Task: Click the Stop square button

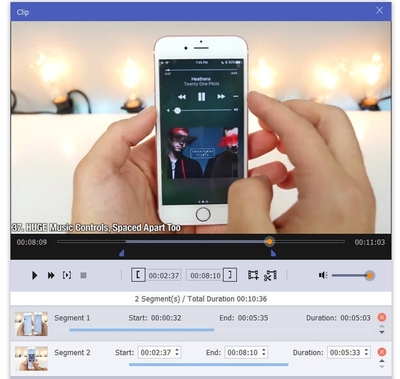Action: [83, 275]
